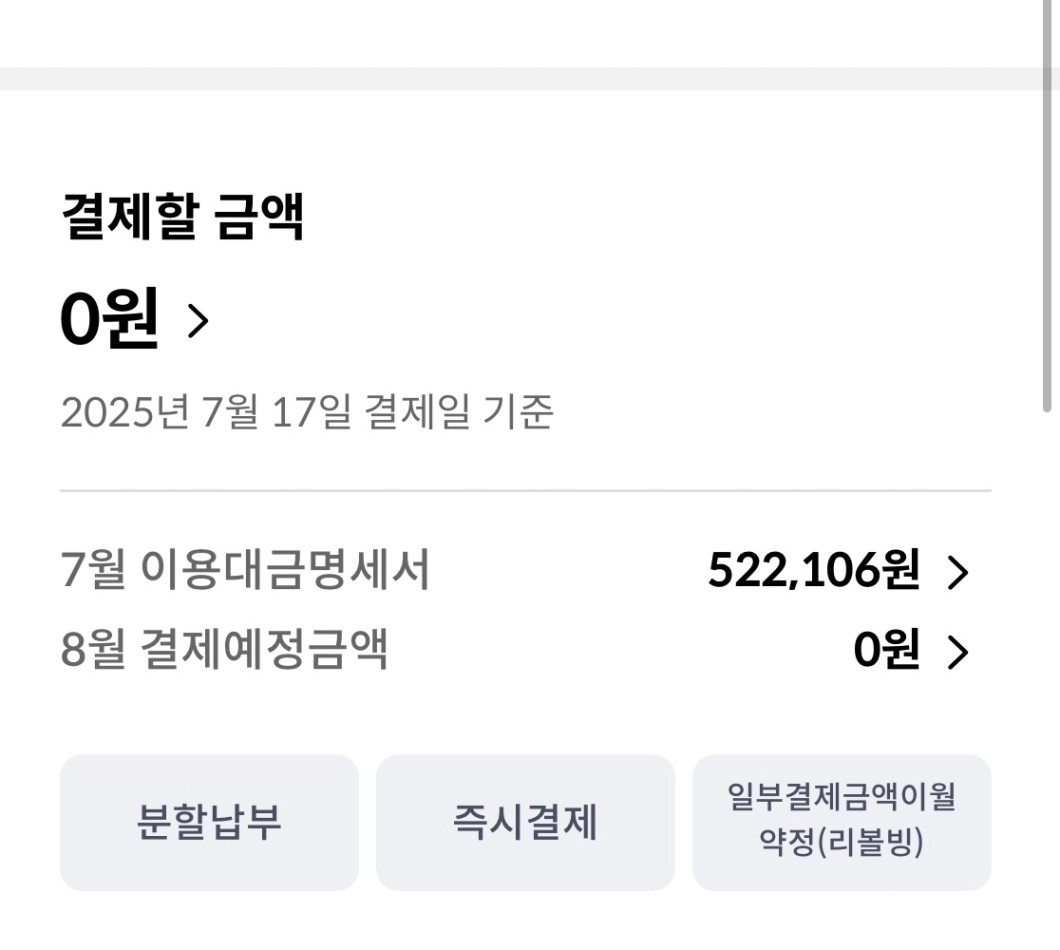The height and width of the screenshot is (950, 1060).
Task: Tap the arrow beside 8월 결제예정금액 0원
Action: point(958,652)
